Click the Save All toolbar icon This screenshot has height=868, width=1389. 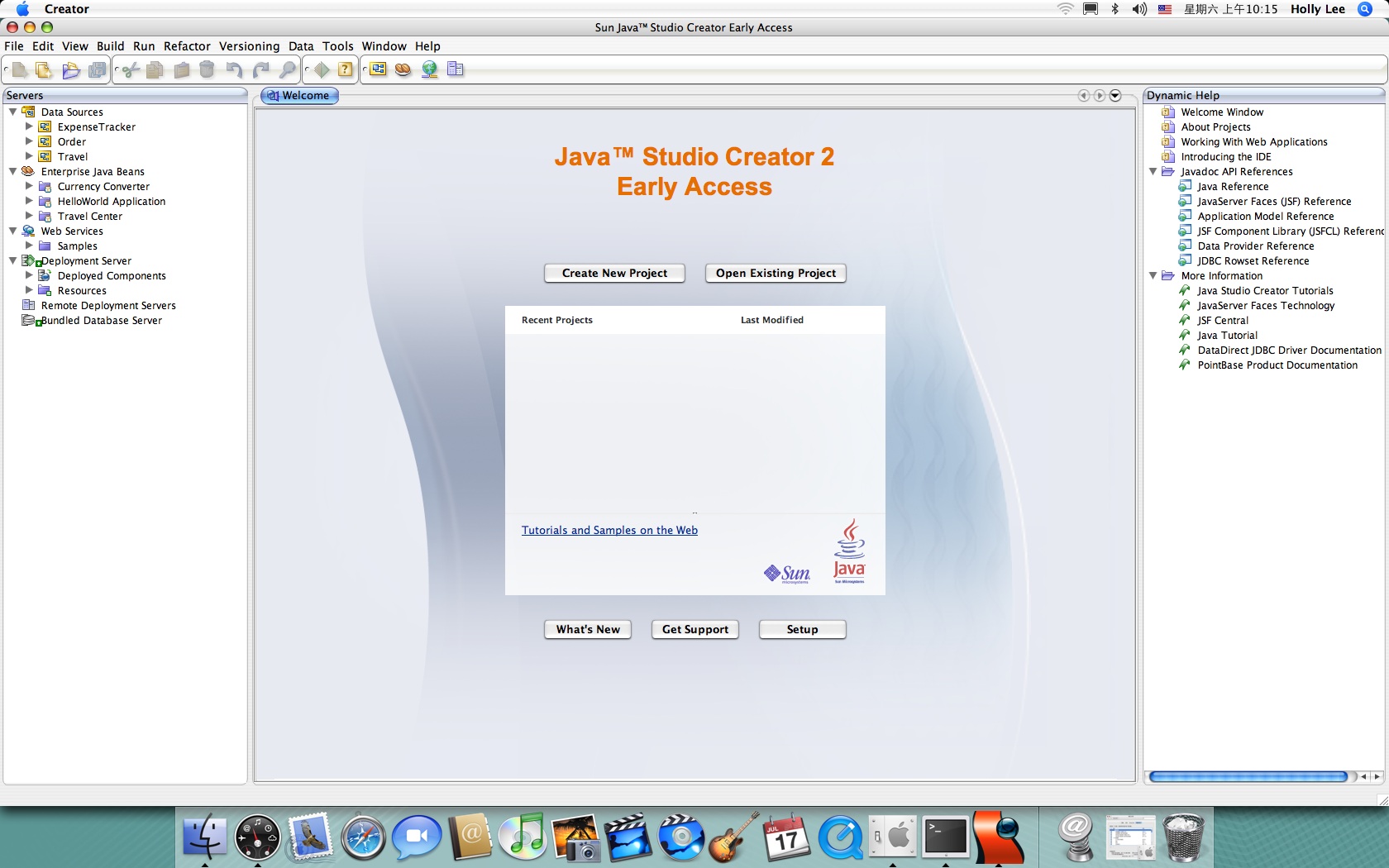point(98,70)
